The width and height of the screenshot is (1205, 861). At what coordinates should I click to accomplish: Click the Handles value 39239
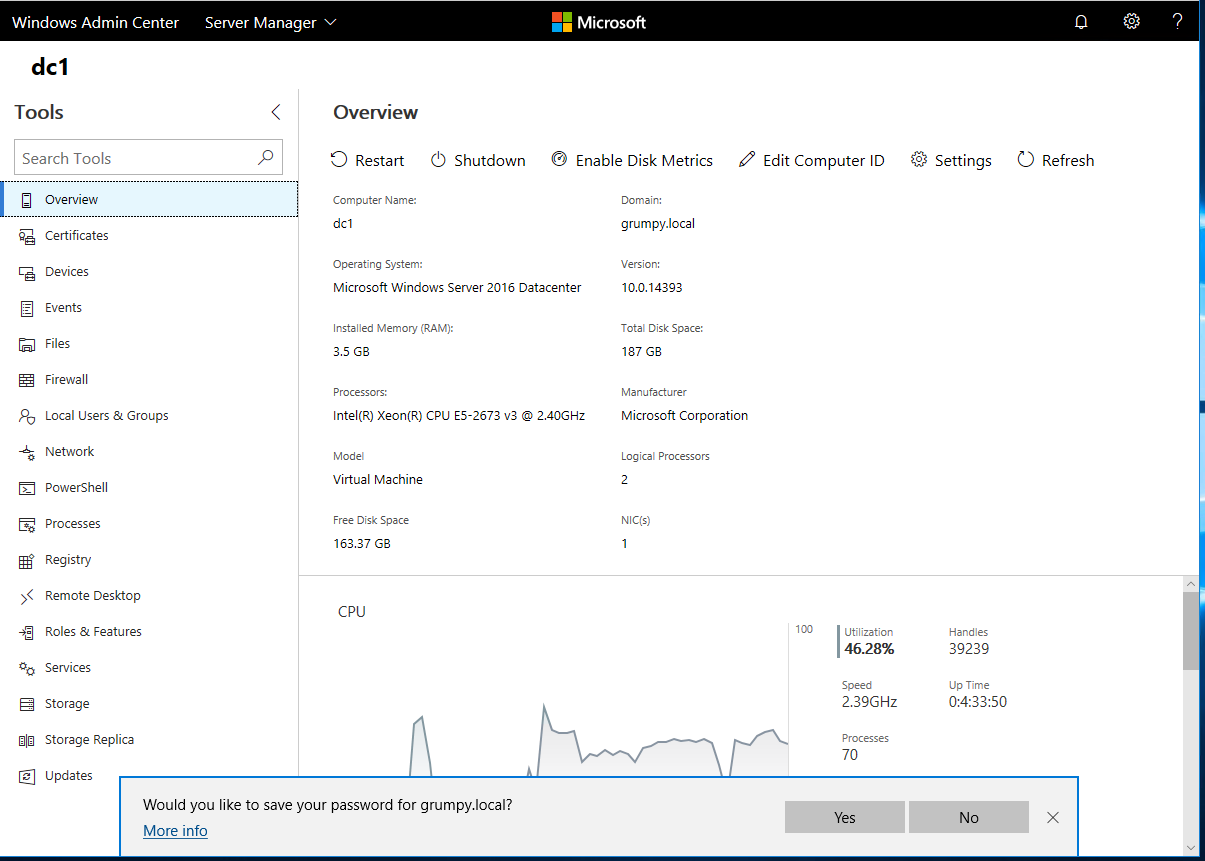point(969,649)
